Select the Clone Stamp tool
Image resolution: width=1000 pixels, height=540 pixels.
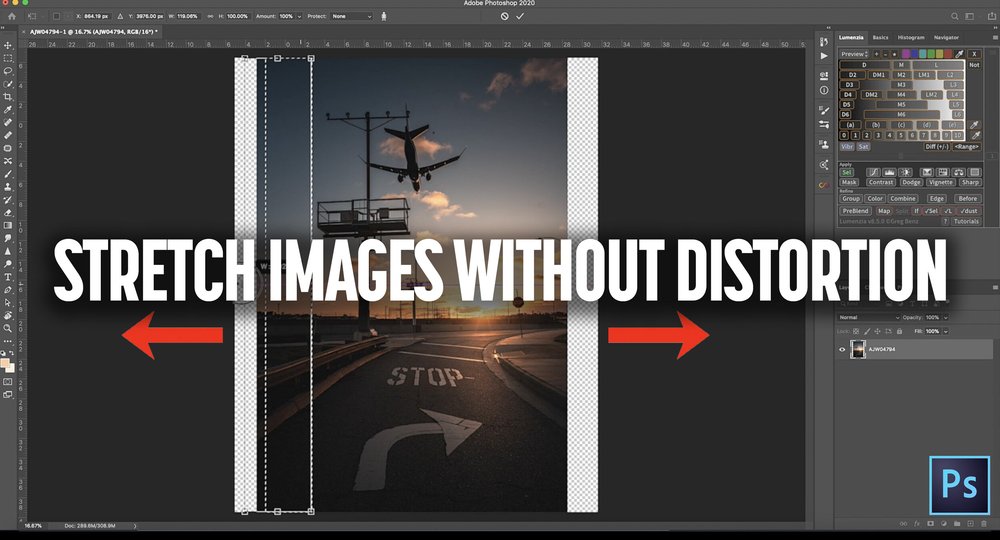pyautogui.click(x=8, y=187)
